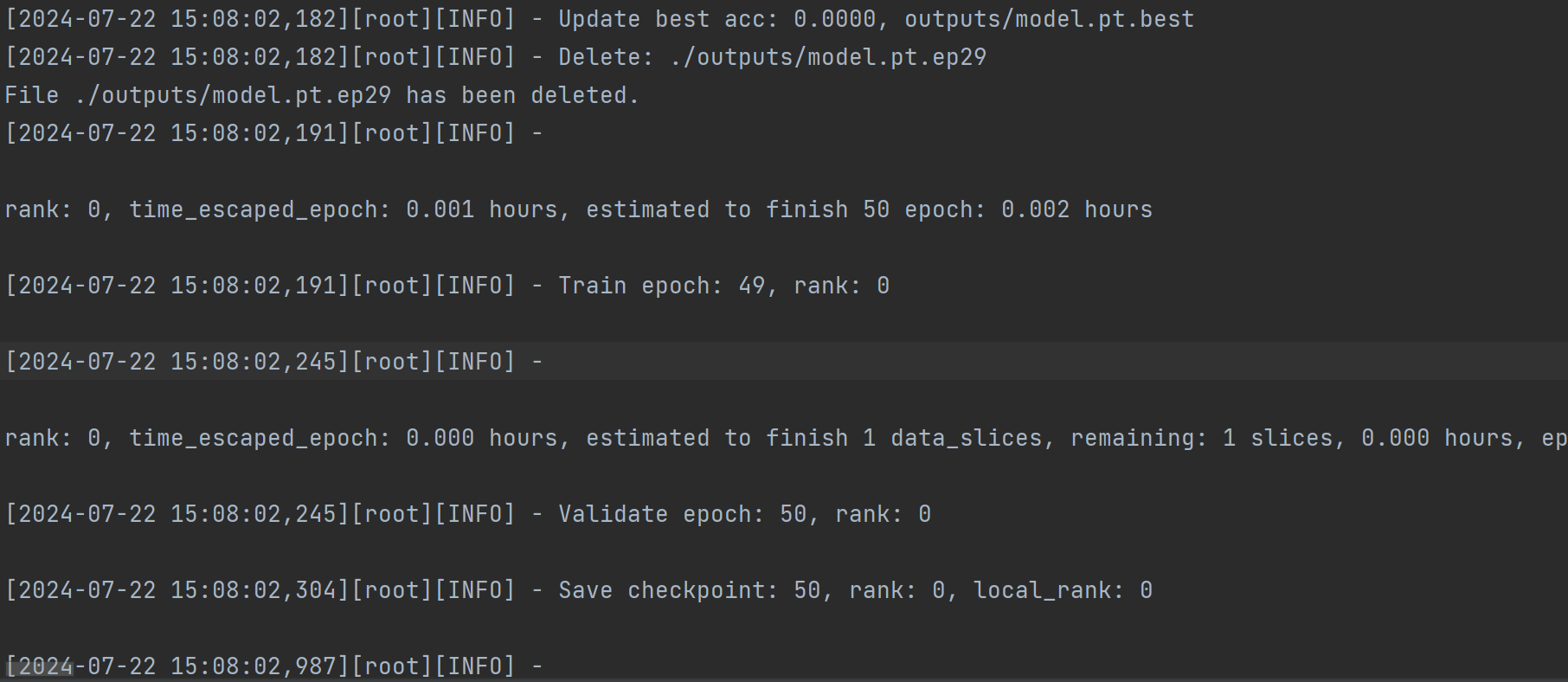Click the [INFO] tag on the Save checkpoint line
This screenshot has width=1568, height=682.
coord(474,590)
